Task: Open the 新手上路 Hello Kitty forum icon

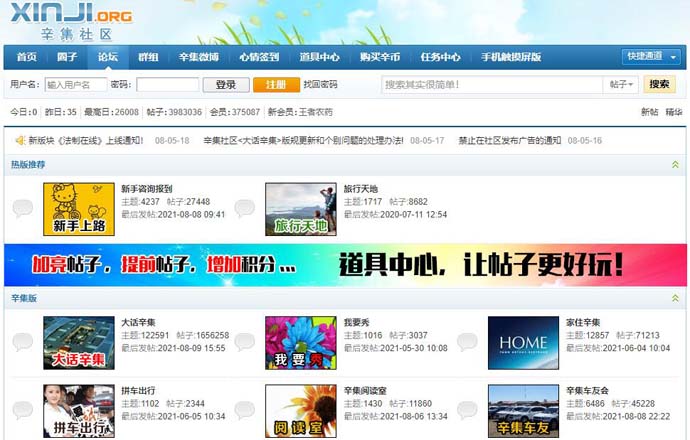Action: point(78,209)
